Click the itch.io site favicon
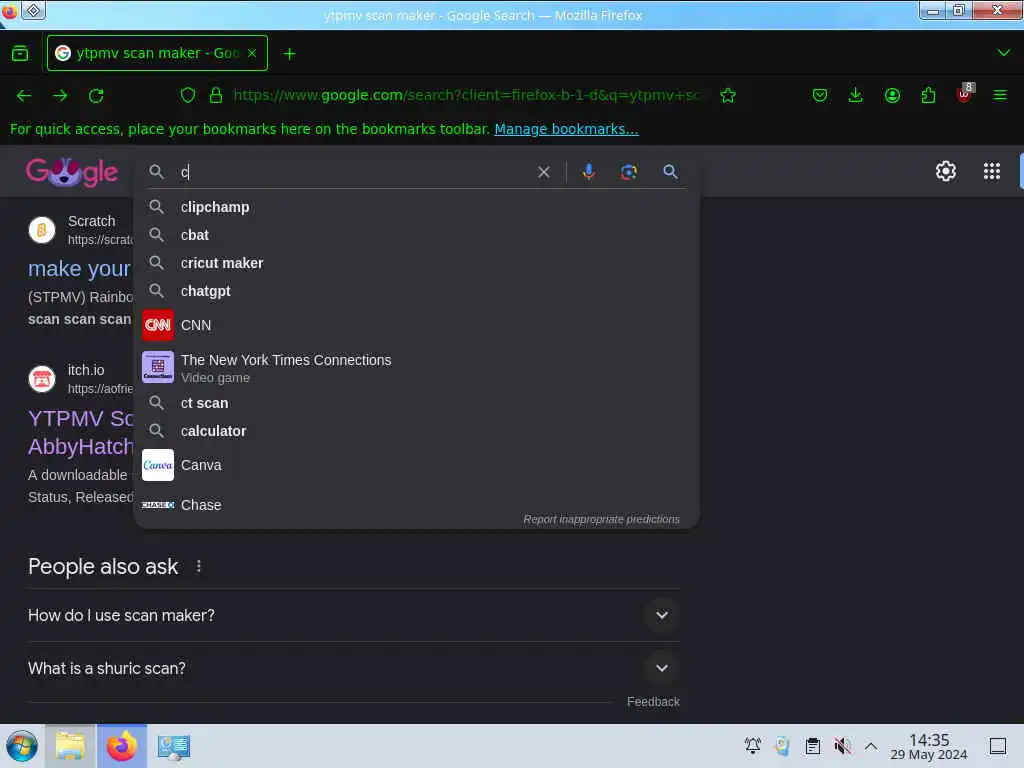 (42, 379)
